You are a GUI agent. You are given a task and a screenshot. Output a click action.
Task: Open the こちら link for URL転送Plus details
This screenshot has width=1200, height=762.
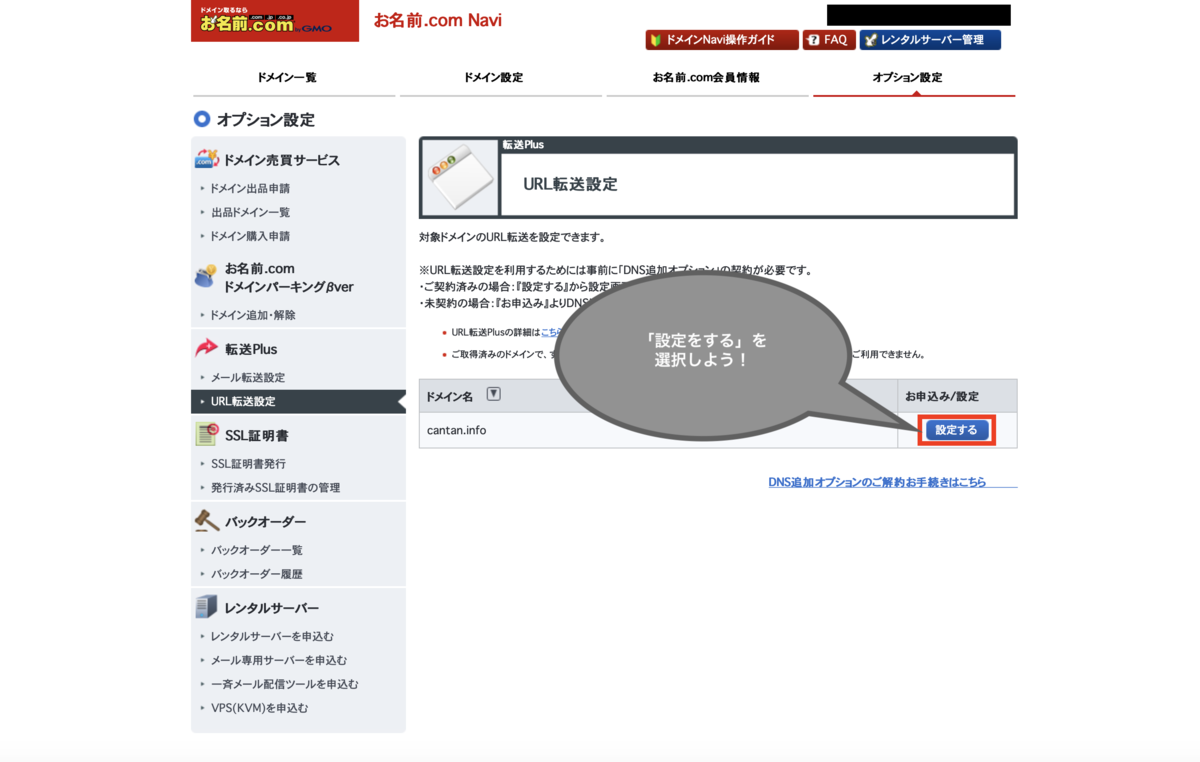coord(549,332)
